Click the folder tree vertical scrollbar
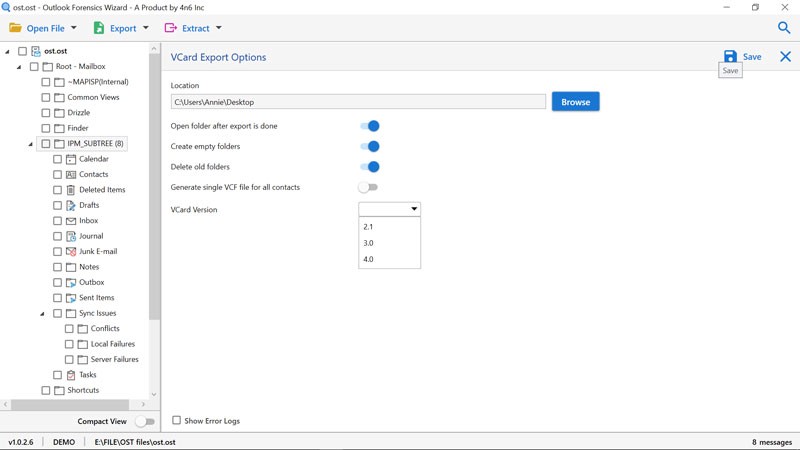This screenshot has width=800, height=450. click(154, 186)
